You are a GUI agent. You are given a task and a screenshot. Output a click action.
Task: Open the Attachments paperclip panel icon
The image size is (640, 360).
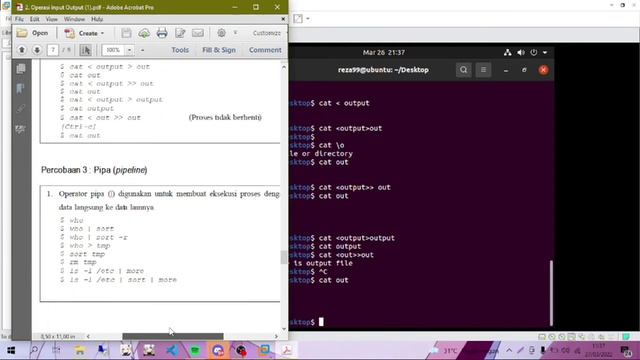20,109
